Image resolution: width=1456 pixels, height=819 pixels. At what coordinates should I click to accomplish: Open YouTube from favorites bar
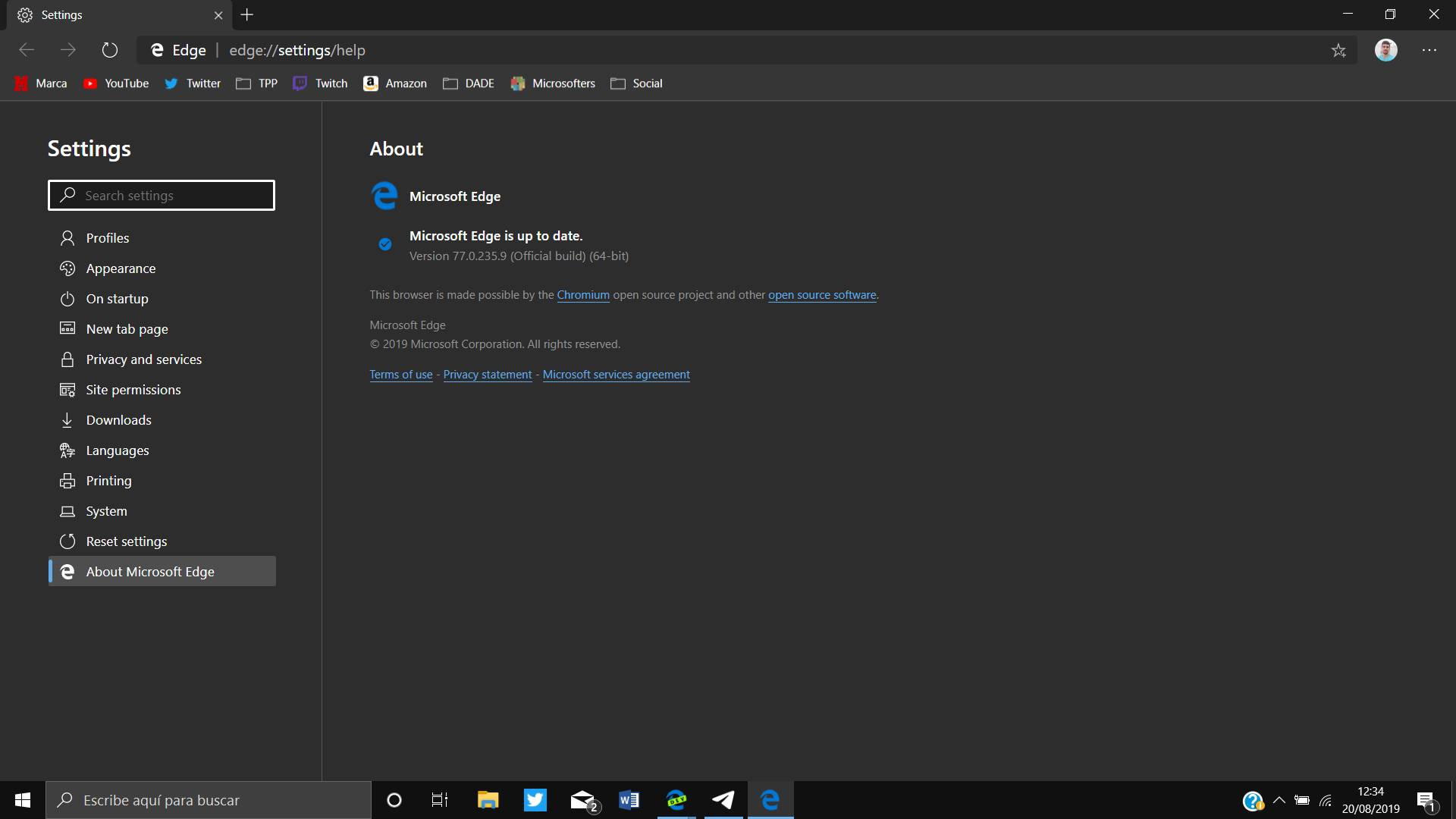click(116, 83)
